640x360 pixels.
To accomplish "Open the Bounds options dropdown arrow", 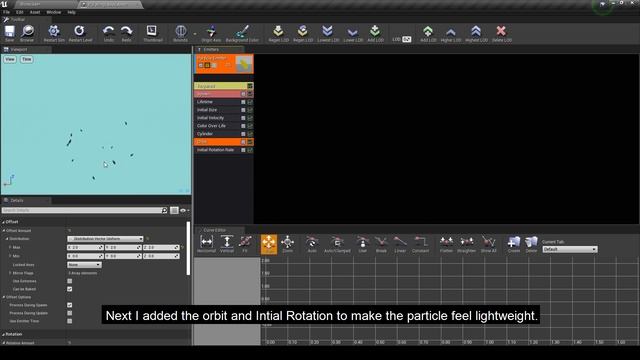I will point(195,33).
